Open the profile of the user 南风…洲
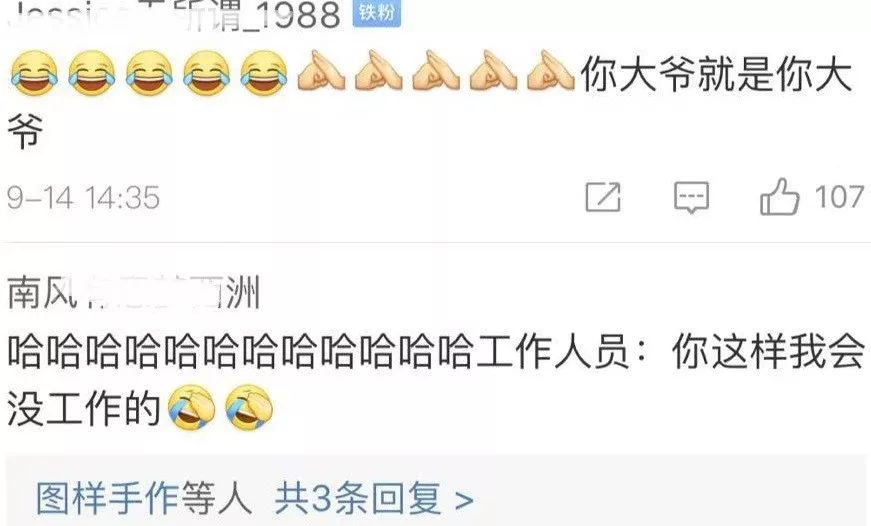 point(134,292)
